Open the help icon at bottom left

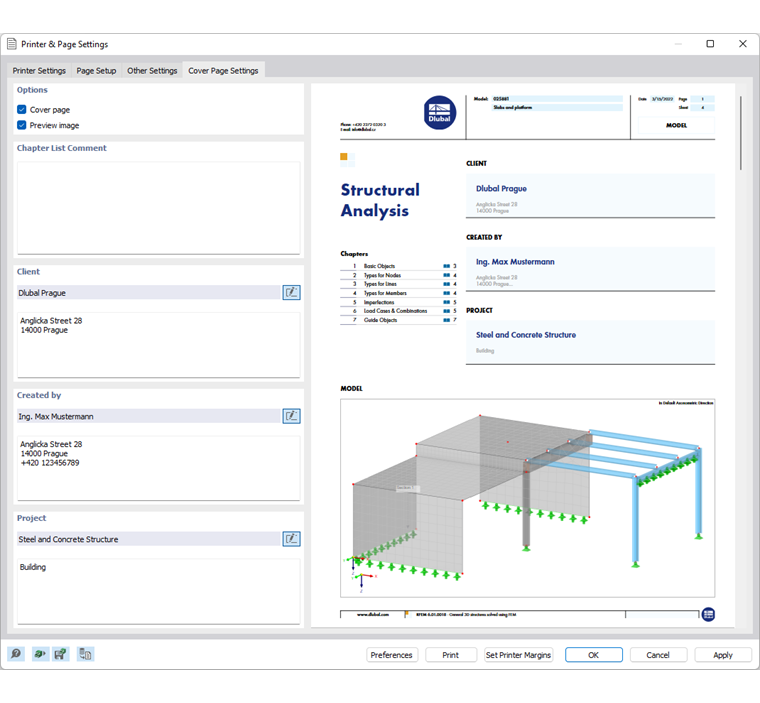coord(16,654)
